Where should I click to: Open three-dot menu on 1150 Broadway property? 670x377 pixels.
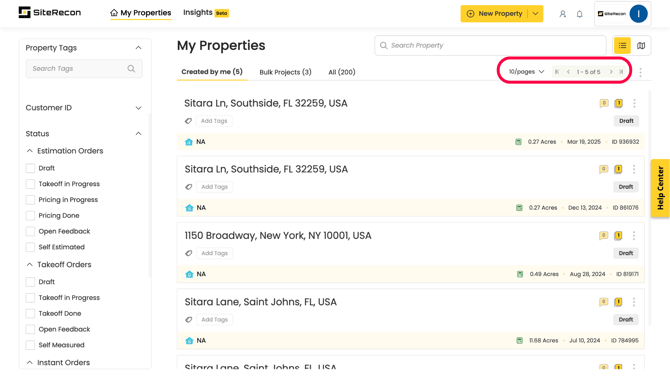point(634,236)
